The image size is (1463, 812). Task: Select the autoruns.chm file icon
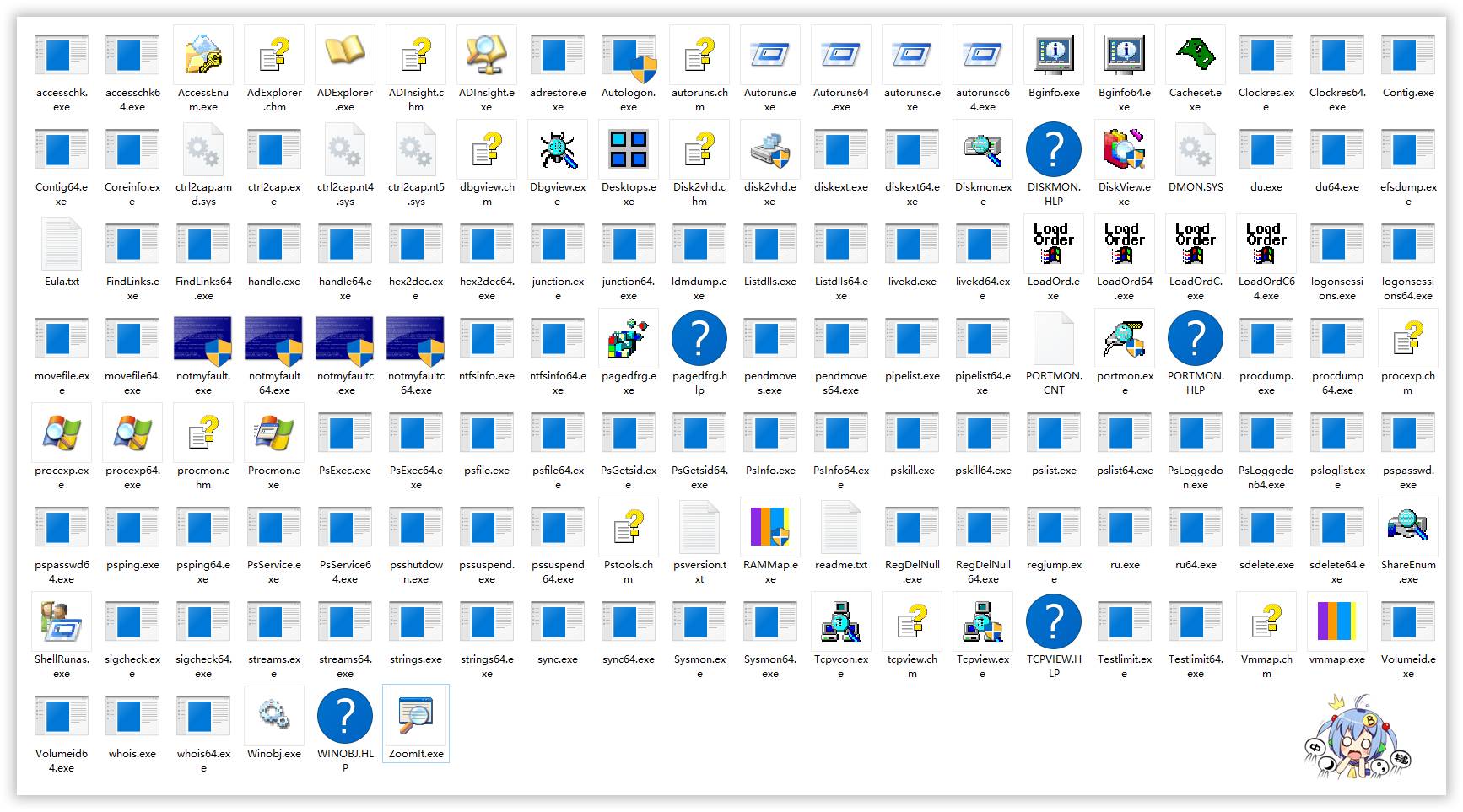699,55
